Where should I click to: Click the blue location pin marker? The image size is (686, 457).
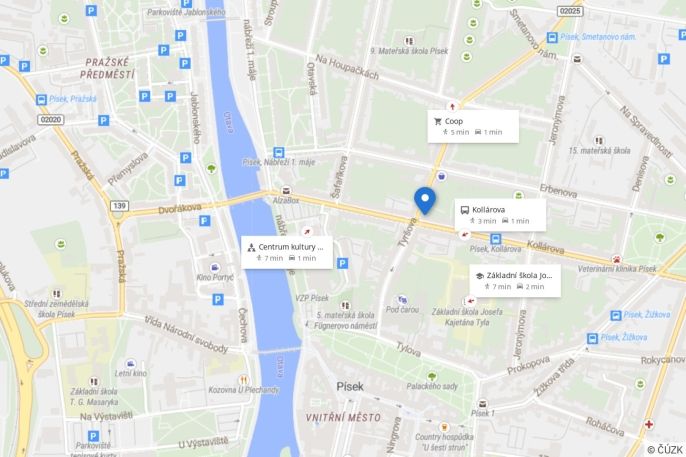click(x=425, y=201)
